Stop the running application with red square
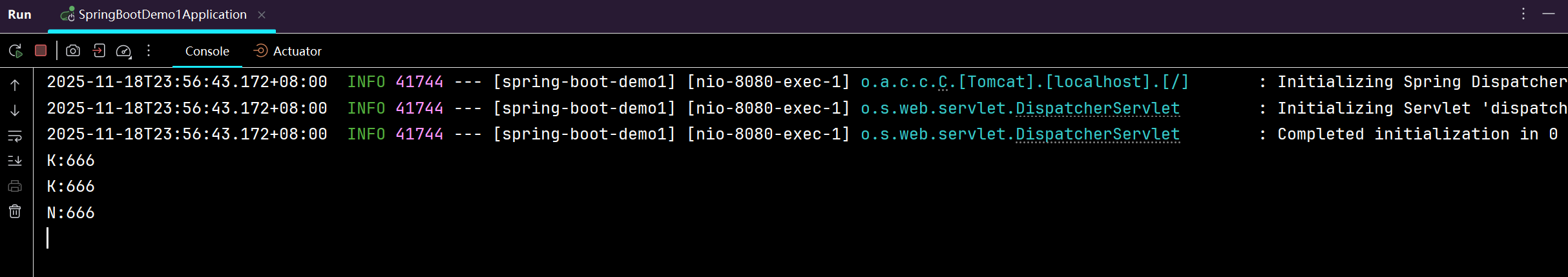The image size is (1568, 277). pyautogui.click(x=41, y=50)
